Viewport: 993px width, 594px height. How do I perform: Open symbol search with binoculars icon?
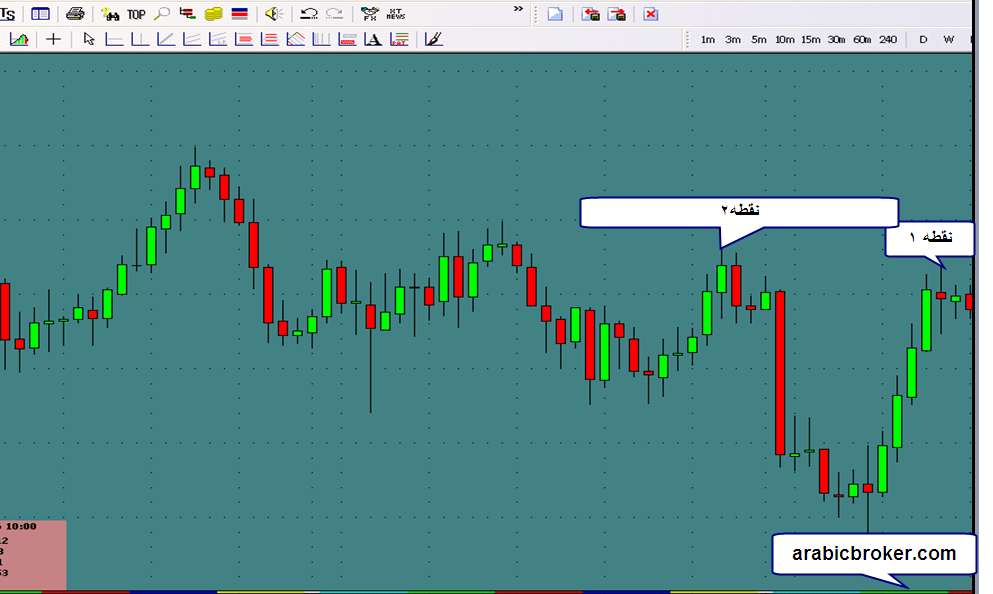[110, 14]
